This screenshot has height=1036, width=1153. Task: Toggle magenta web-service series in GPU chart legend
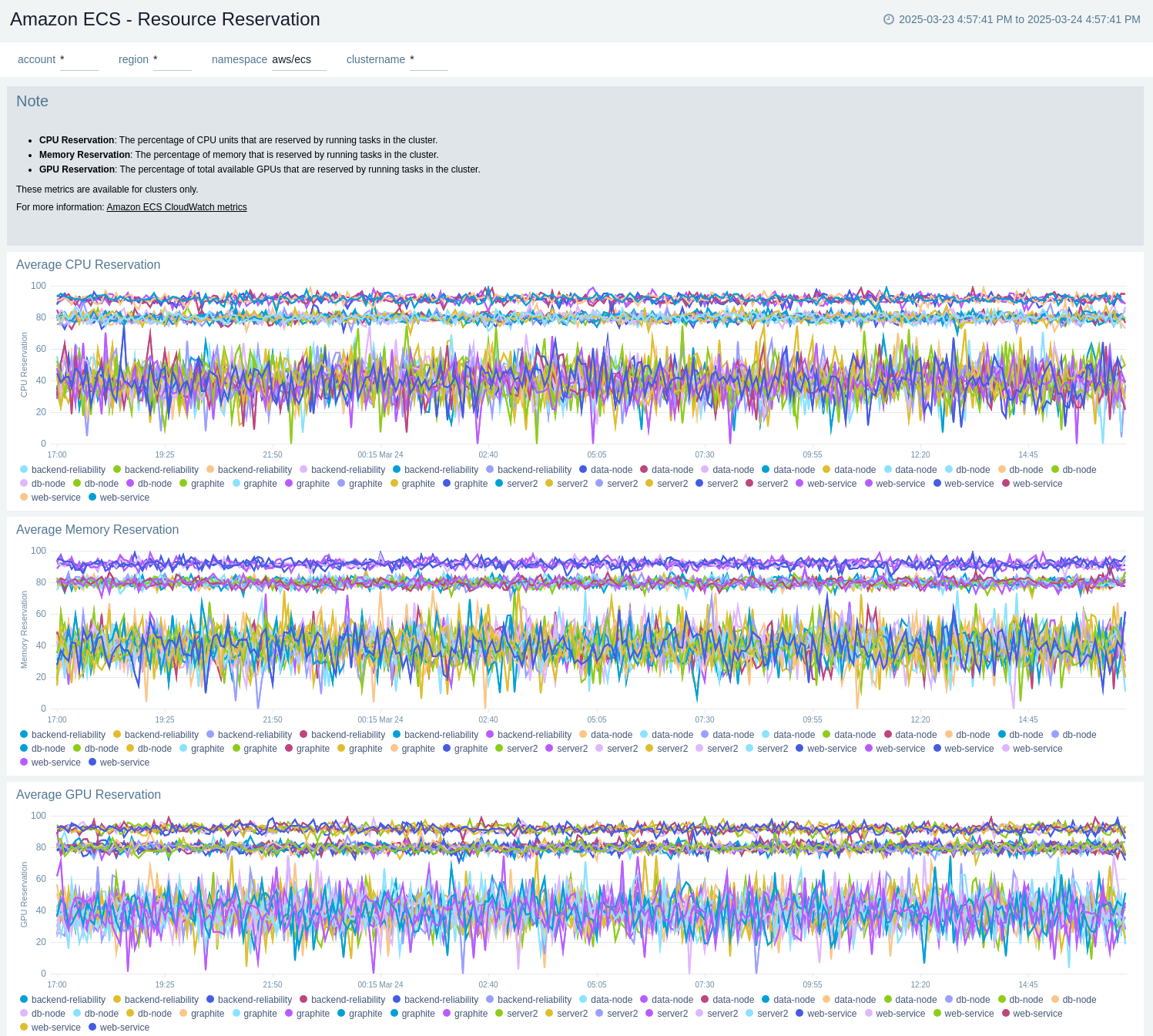(x=1032, y=1014)
